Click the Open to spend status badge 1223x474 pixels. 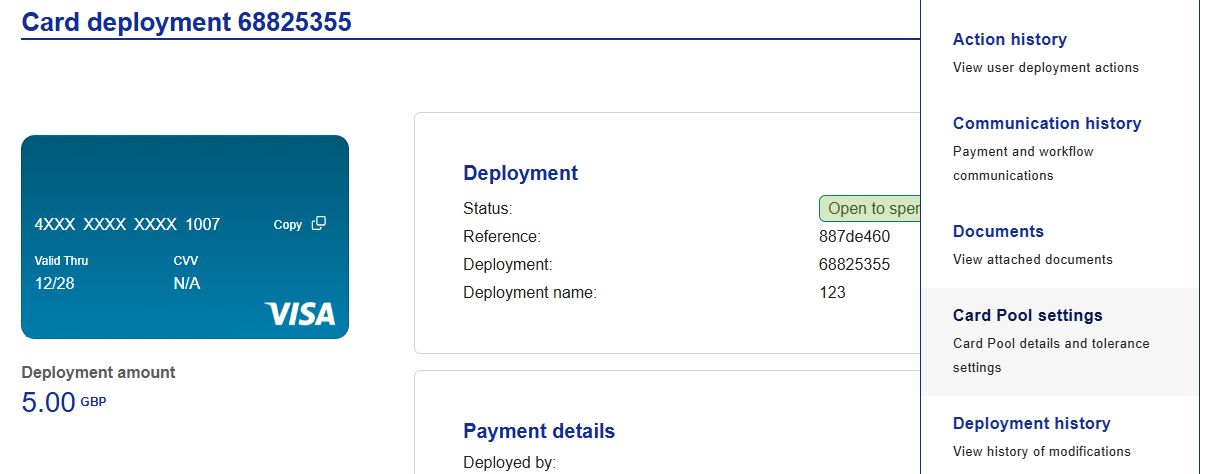(869, 208)
